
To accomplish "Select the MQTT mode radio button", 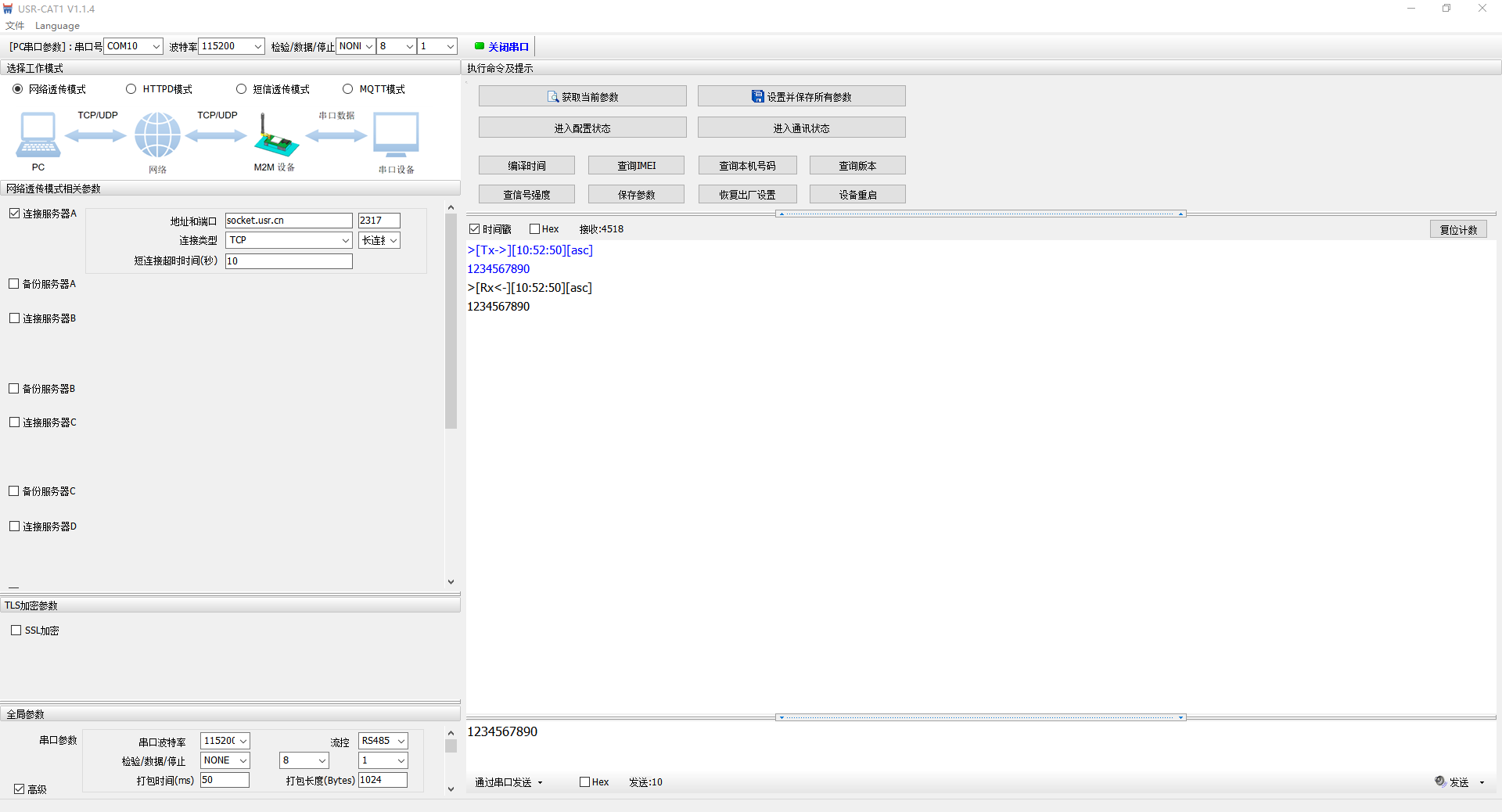I will (348, 89).
